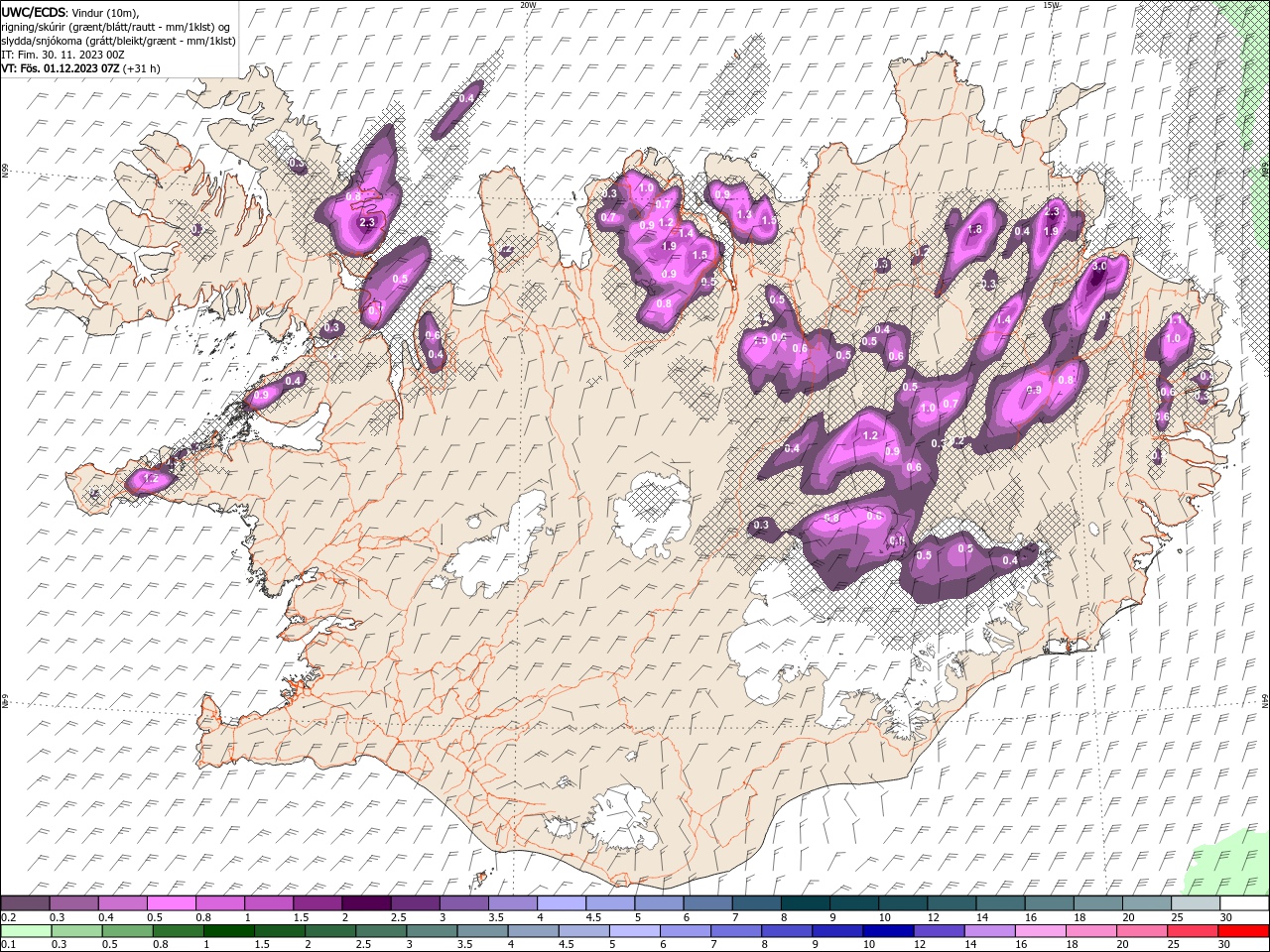Select snow legend swatch between 18 and 20

coord(1098,902)
